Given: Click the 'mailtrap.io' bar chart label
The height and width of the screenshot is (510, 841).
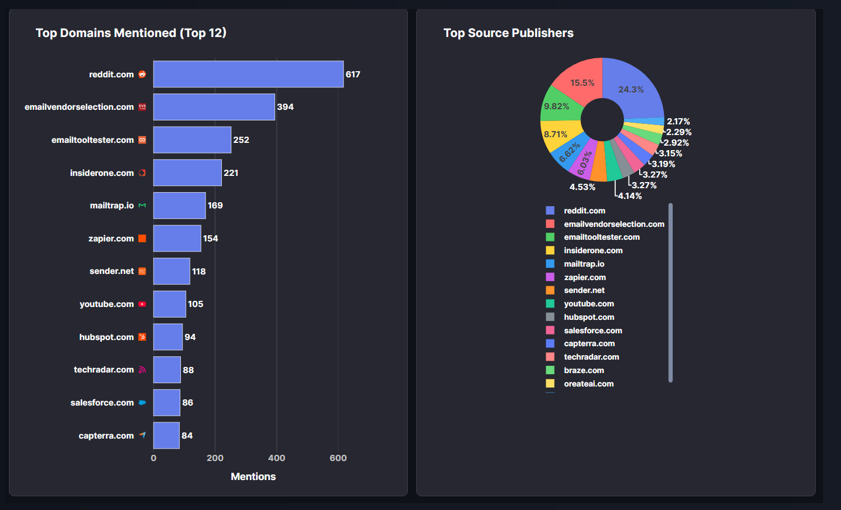Looking at the screenshot, I should coord(112,205).
